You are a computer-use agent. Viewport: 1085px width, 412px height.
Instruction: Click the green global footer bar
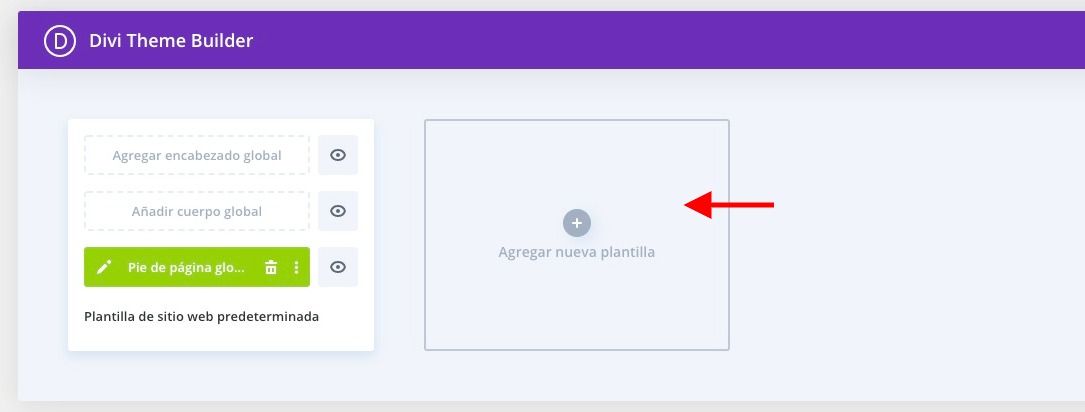(197, 267)
